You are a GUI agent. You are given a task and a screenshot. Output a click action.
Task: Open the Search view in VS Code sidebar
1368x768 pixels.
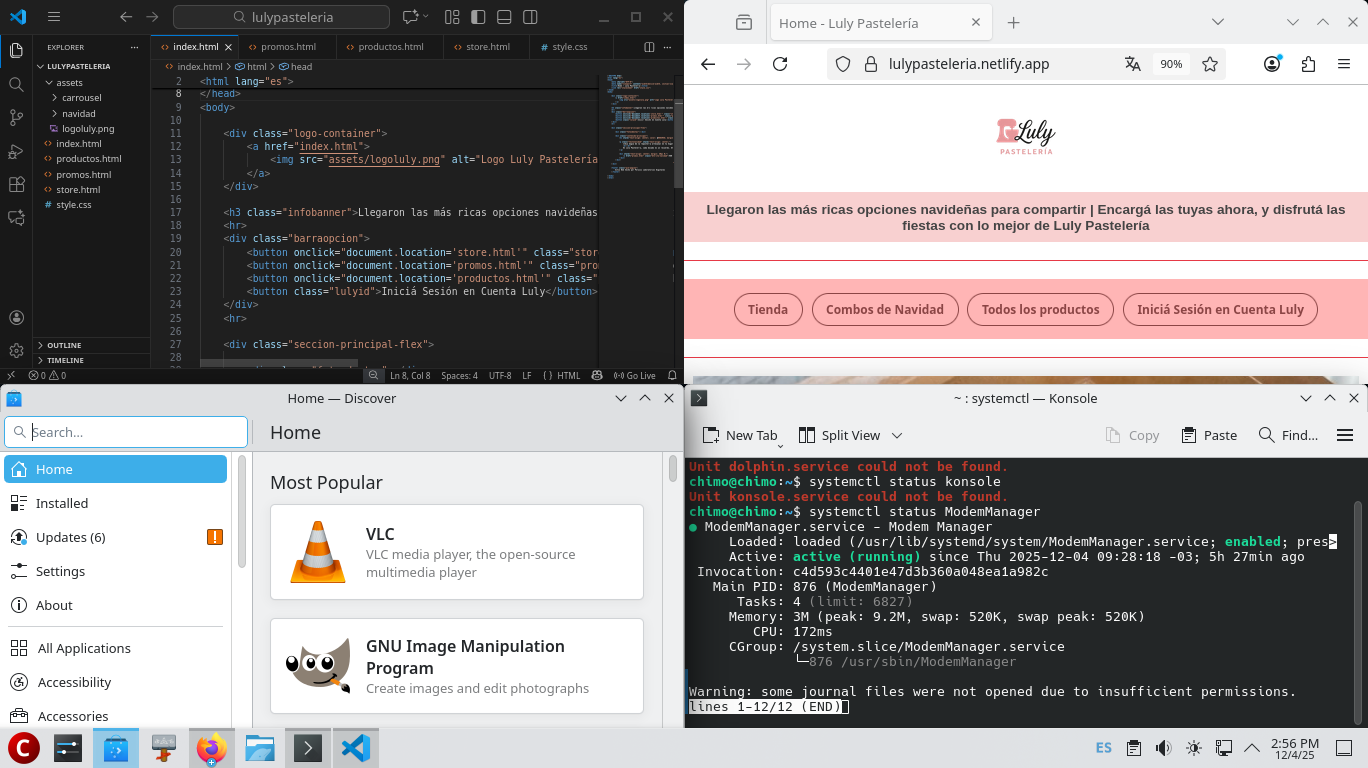[x=16, y=84]
